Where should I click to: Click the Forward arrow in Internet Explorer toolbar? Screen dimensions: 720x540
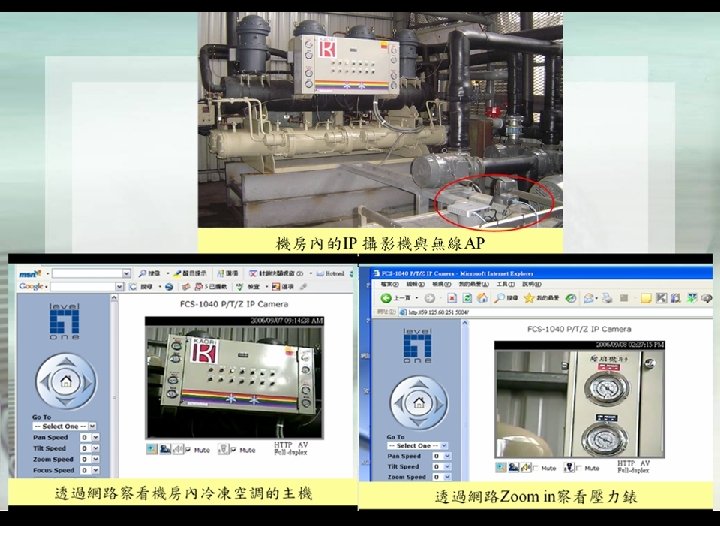pyautogui.click(x=429, y=298)
